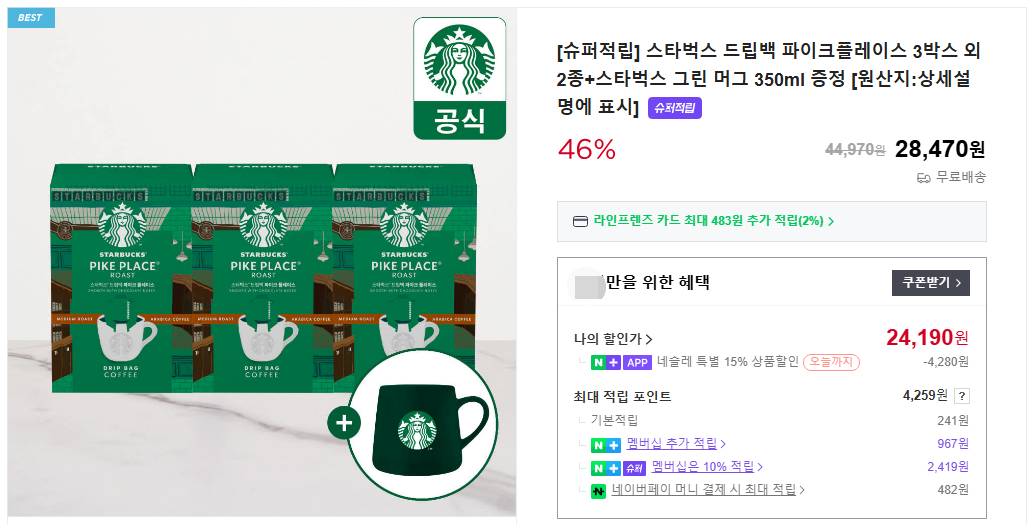
Task: Open 네이버페이 머니 결제 시 최대 적립
Action: (x=708, y=490)
